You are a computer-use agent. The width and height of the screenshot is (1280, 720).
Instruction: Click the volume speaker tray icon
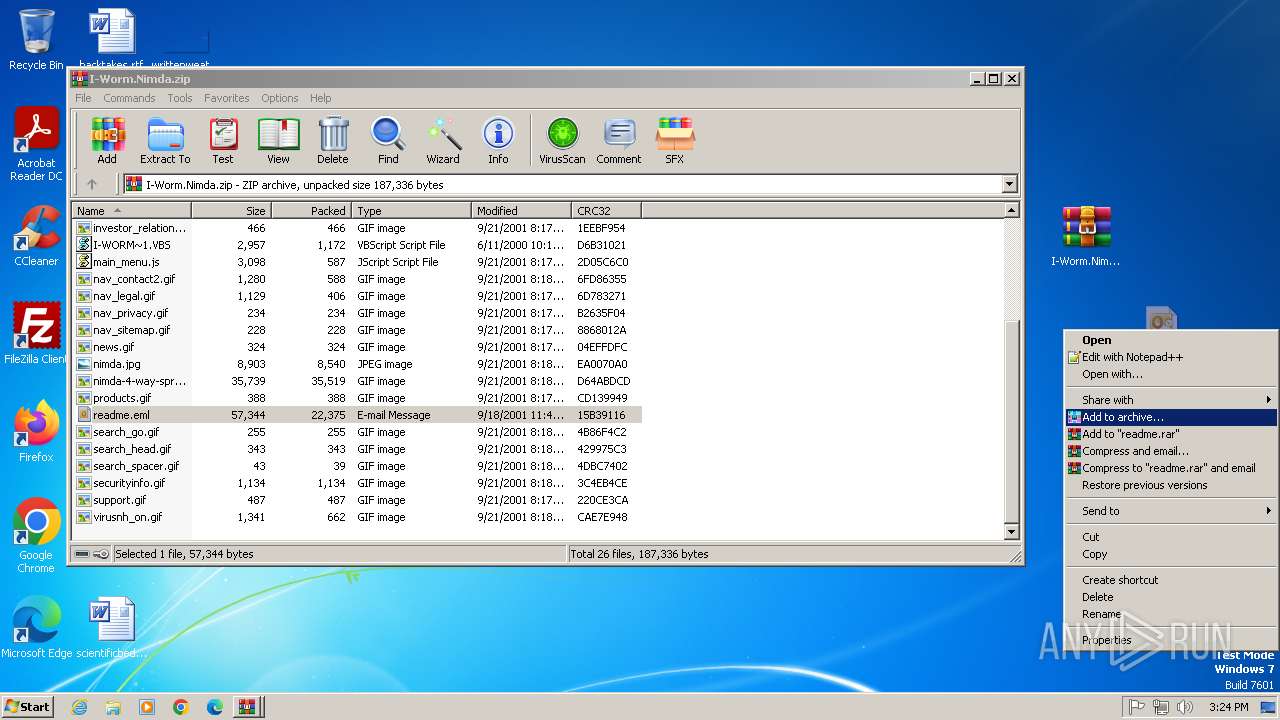click(1185, 707)
